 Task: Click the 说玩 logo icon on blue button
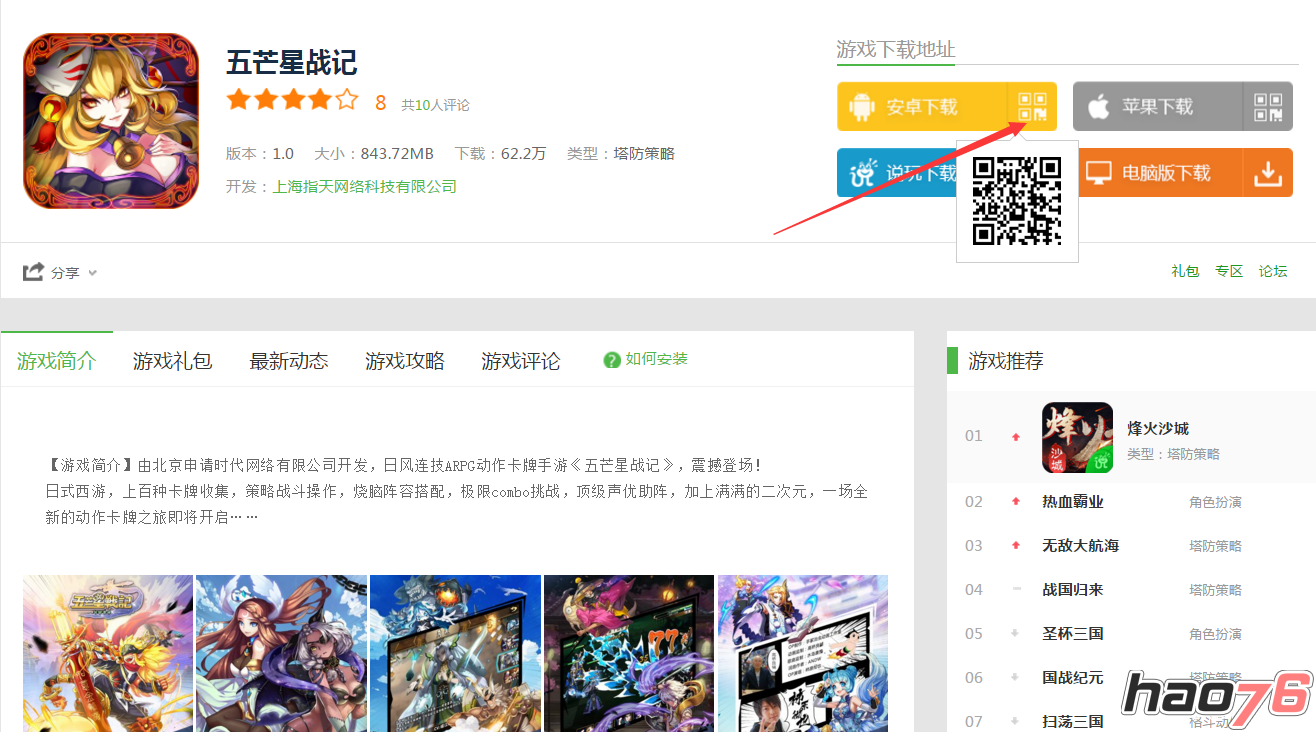(x=862, y=173)
